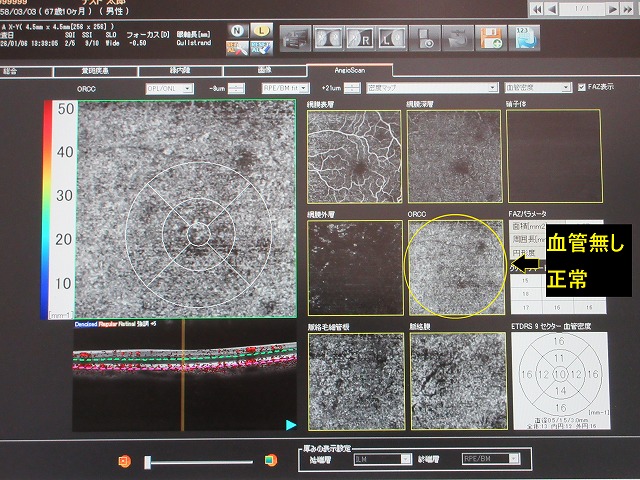640x480 pixels.
Task: Switch to the 緑内障 tab
Action: pos(180,72)
